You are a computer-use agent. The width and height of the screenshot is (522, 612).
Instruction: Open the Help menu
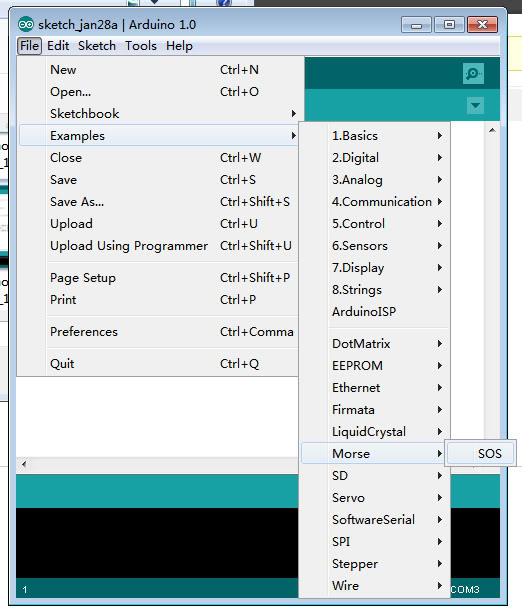(179, 46)
